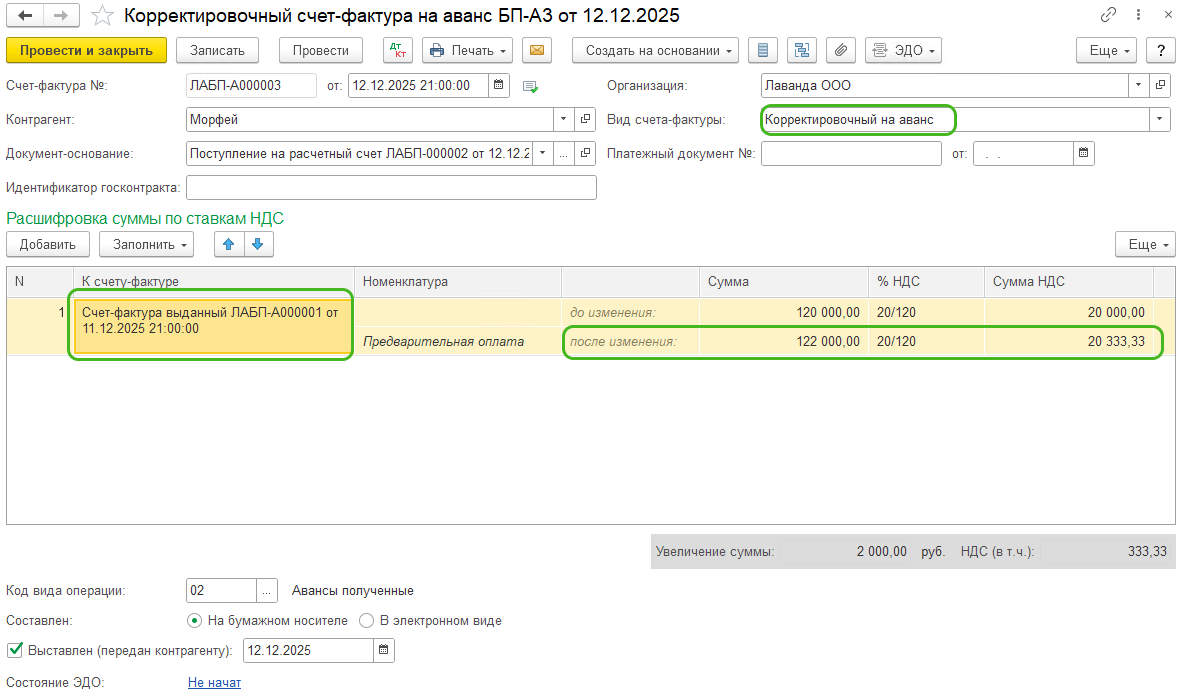Image resolution: width=1190 pixels, height=697 pixels.
Task: Select the На бумажном носителе option
Action: 195,621
